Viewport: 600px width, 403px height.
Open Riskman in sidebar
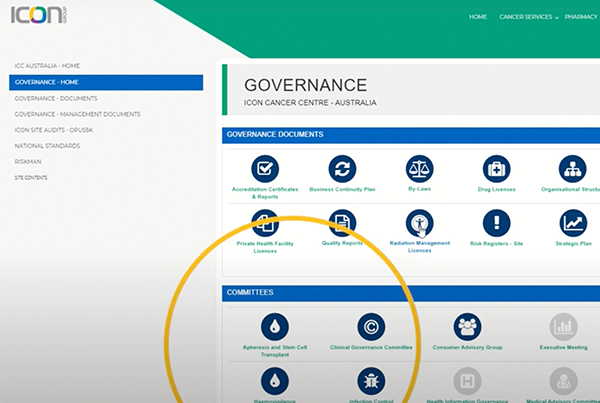28,162
